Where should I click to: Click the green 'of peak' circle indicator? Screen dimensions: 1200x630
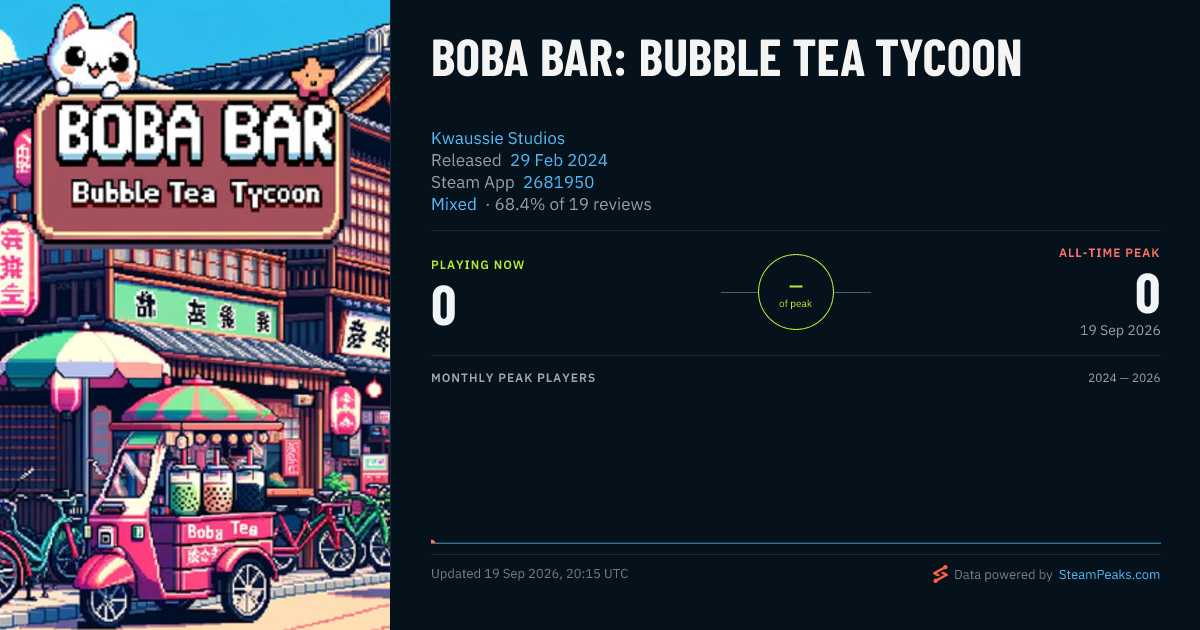coord(796,292)
